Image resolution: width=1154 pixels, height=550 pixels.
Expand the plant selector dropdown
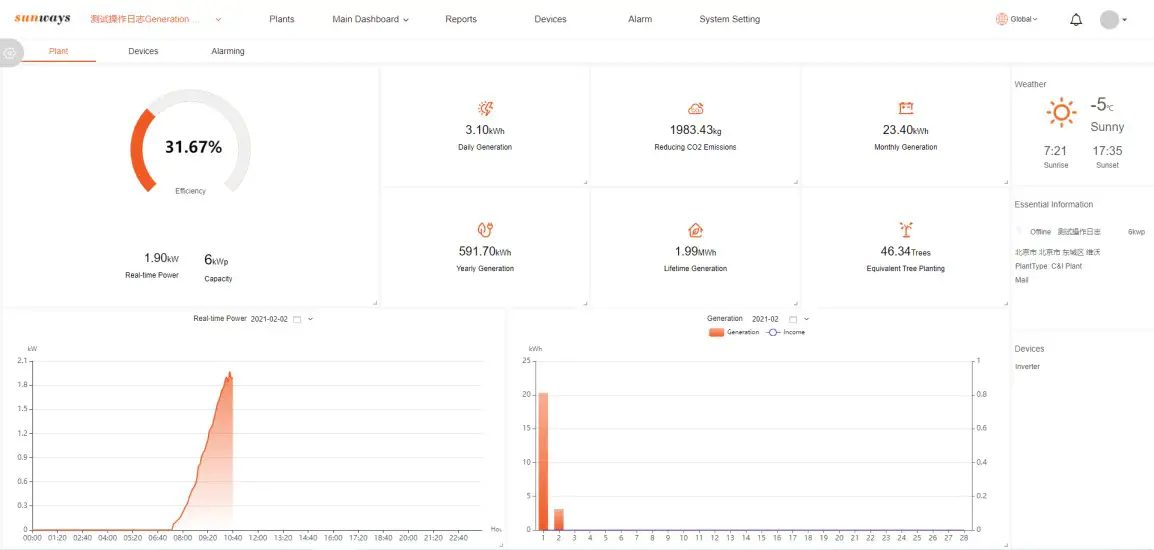tap(219, 20)
